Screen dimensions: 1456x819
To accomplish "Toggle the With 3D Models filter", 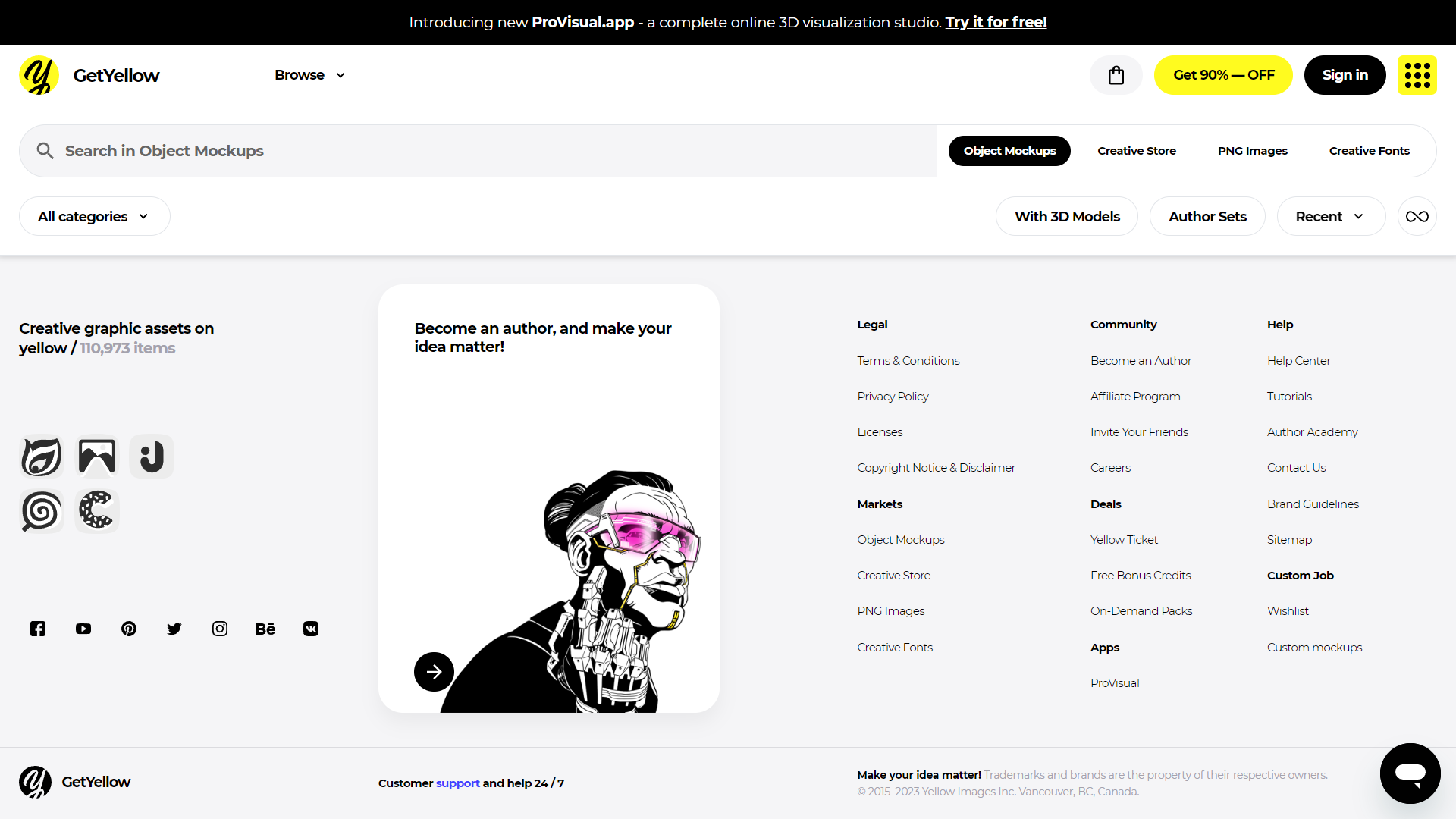I will [1067, 216].
